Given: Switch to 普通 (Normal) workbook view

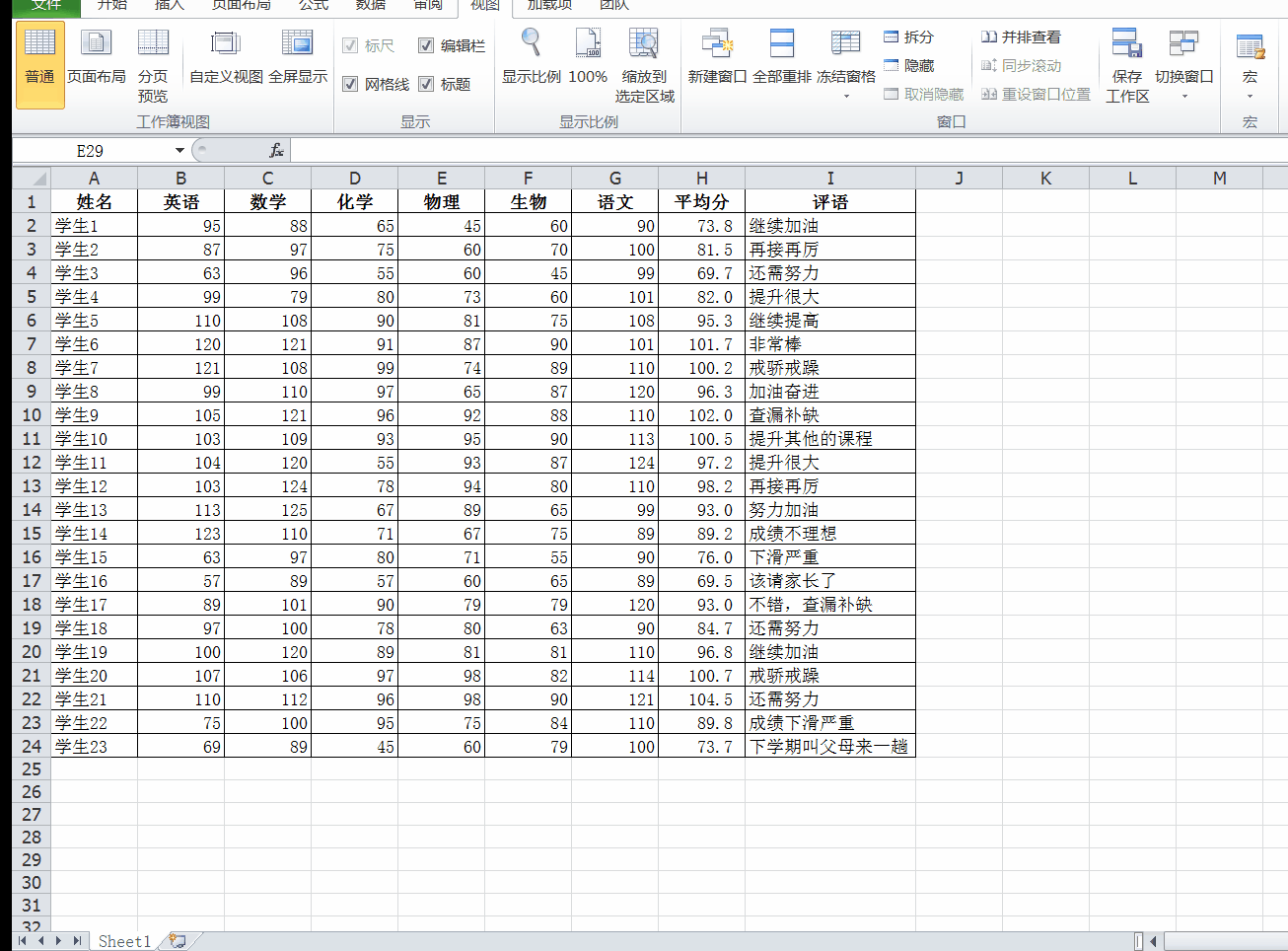Looking at the screenshot, I should [x=39, y=64].
